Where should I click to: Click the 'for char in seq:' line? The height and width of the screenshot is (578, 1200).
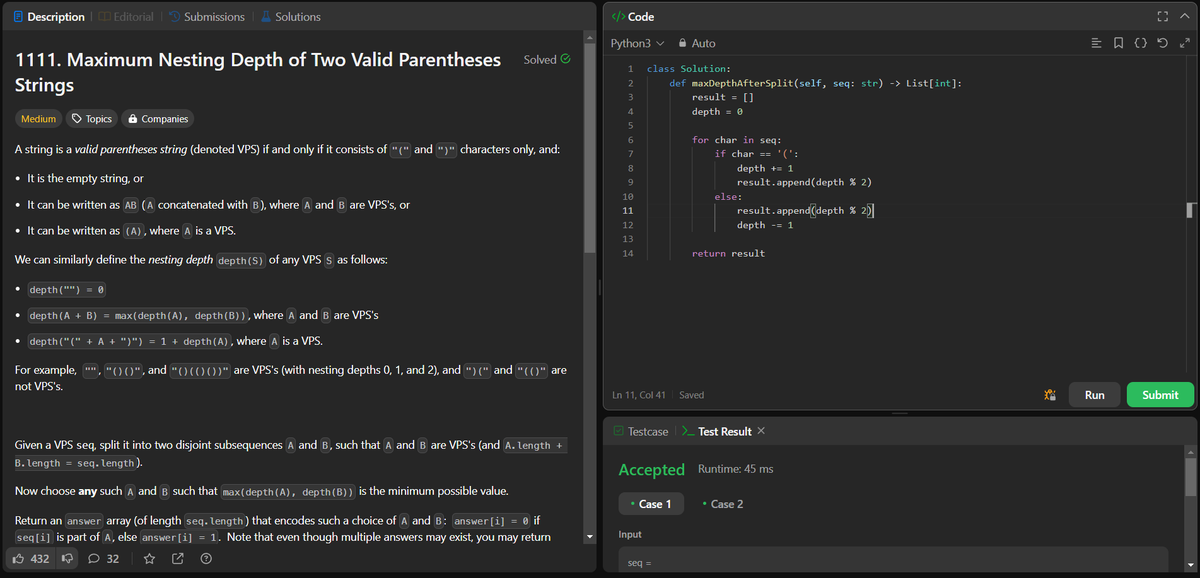click(737, 140)
